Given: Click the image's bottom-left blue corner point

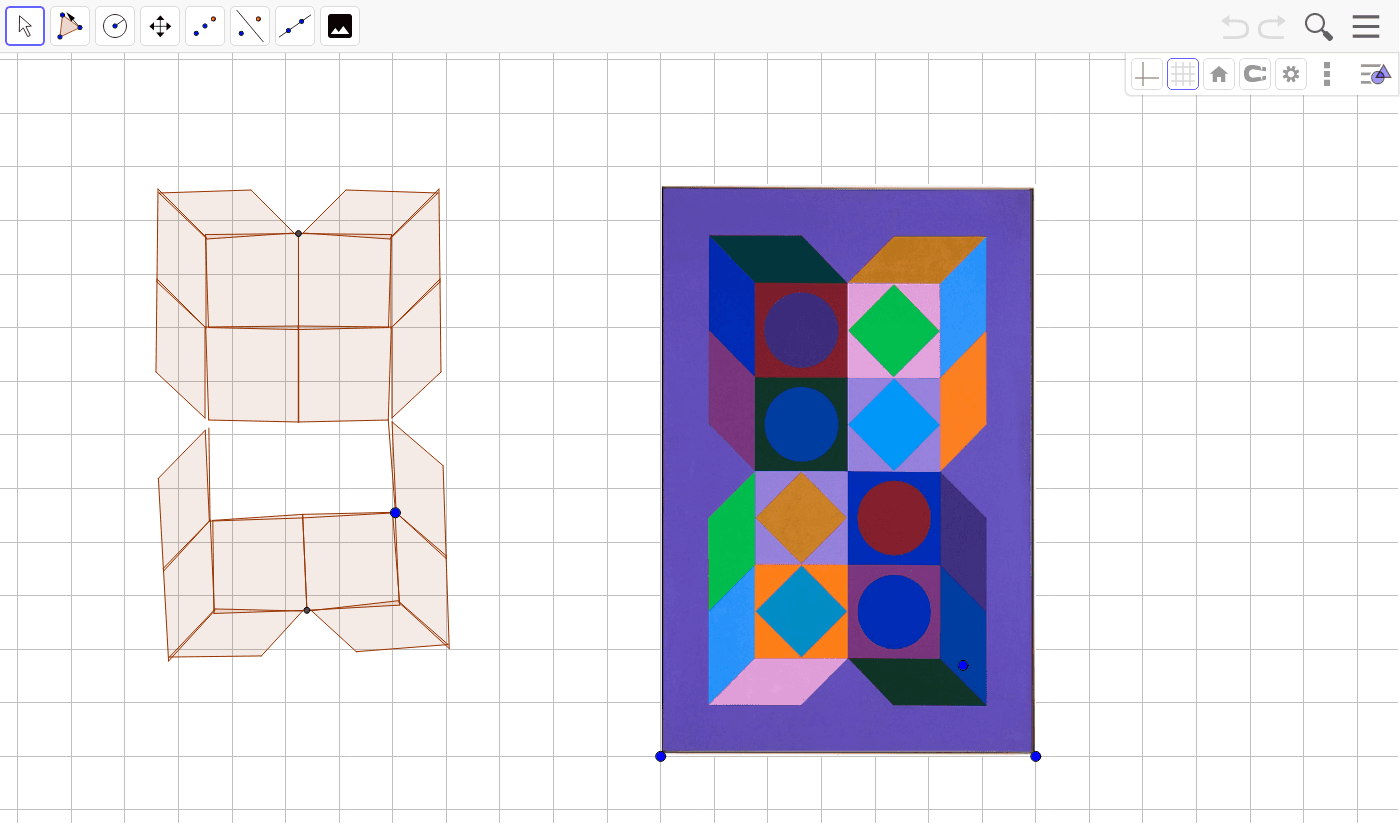Looking at the screenshot, I should (660, 756).
